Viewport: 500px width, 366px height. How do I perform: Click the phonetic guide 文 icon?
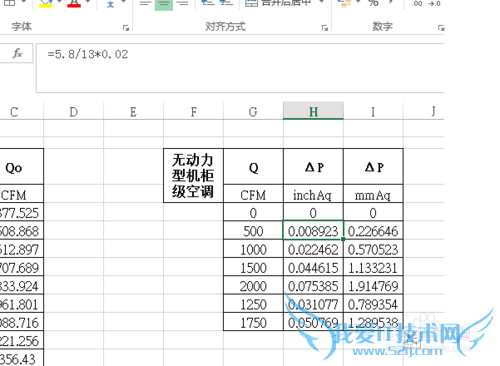click(x=110, y=4)
